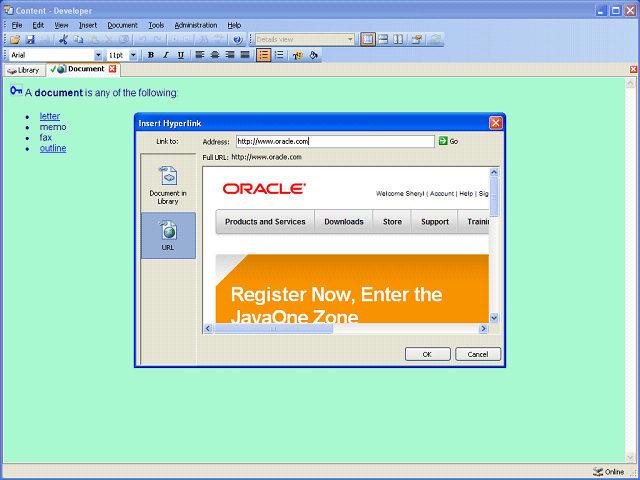Toggle bold formatting
The width and height of the screenshot is (640, 480).
coord(151,55)
